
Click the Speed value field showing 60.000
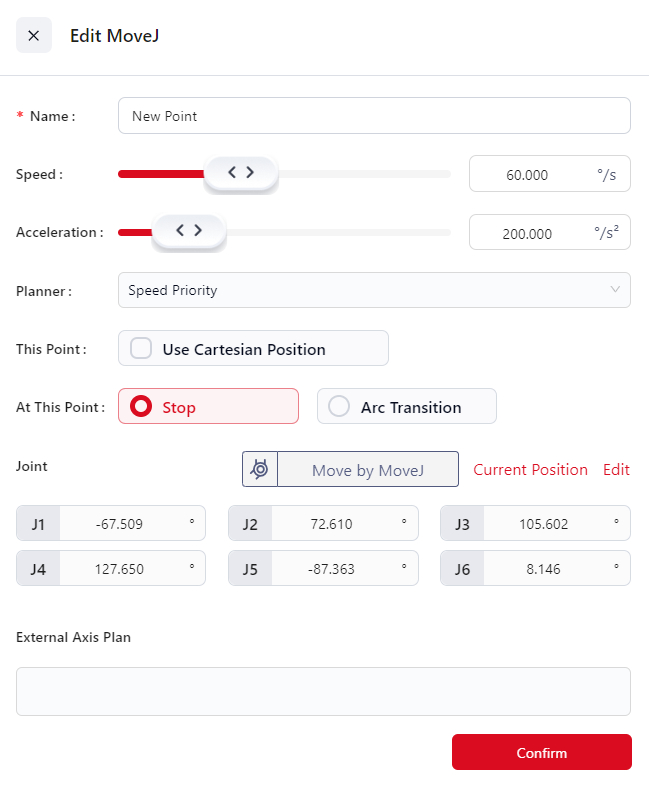(x=528, y=175)
